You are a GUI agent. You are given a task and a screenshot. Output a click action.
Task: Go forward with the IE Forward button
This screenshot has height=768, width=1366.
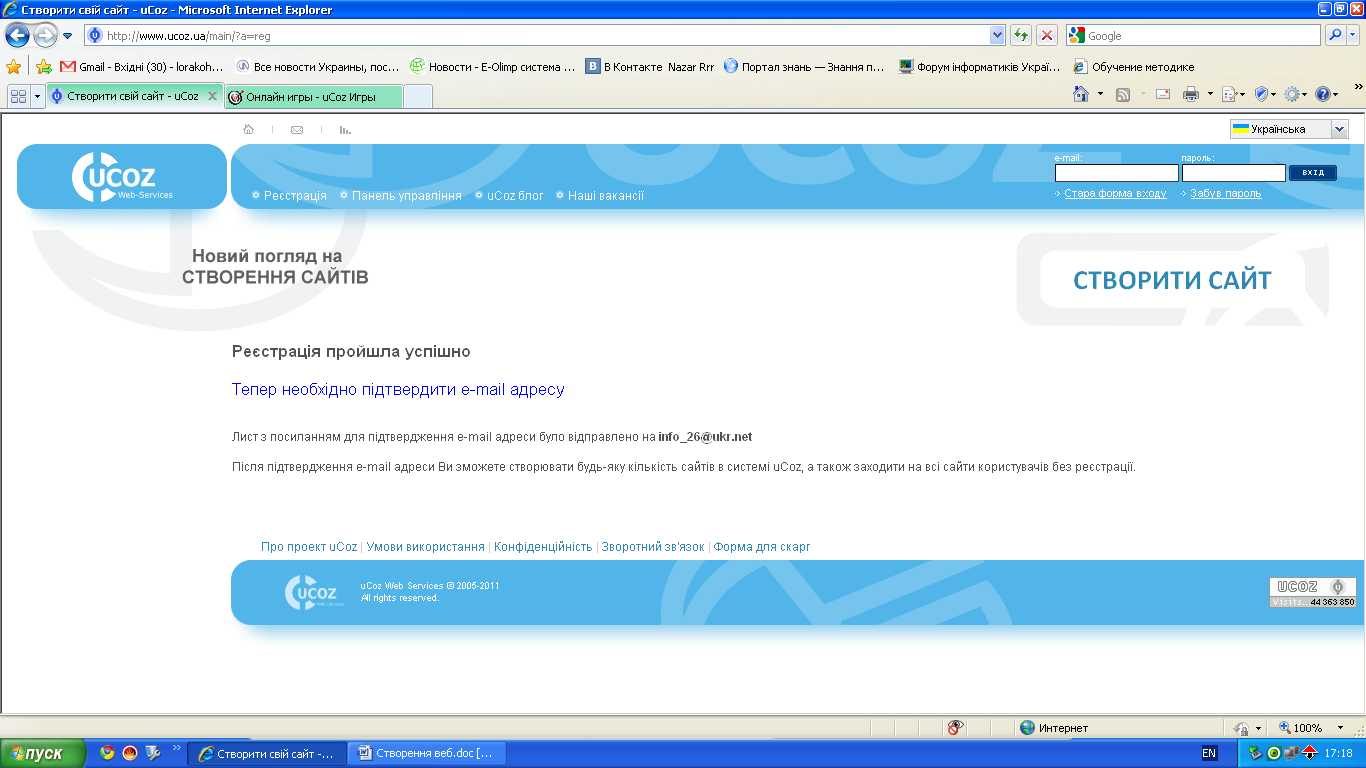[45, 36]
